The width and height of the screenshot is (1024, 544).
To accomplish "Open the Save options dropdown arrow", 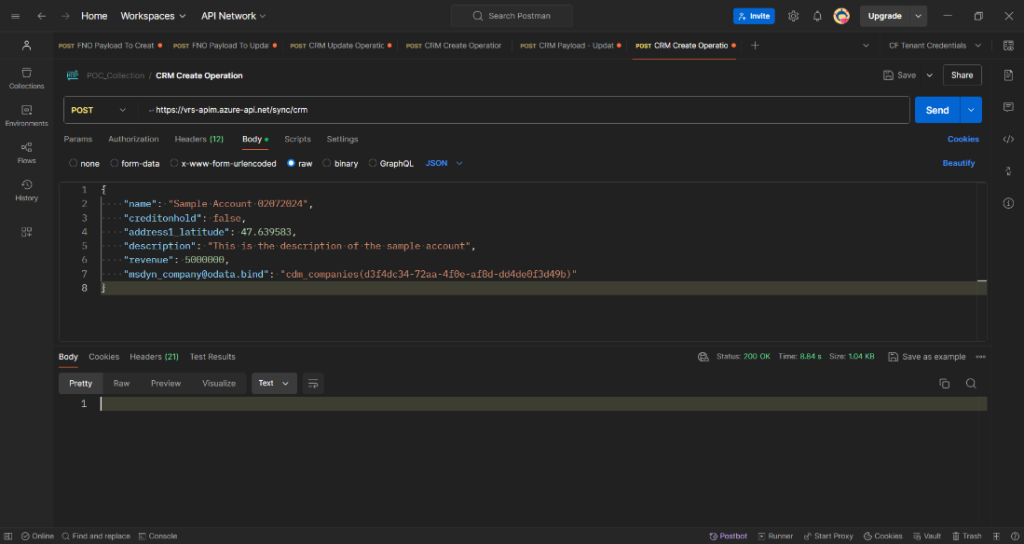I will (x=929, y=76).
